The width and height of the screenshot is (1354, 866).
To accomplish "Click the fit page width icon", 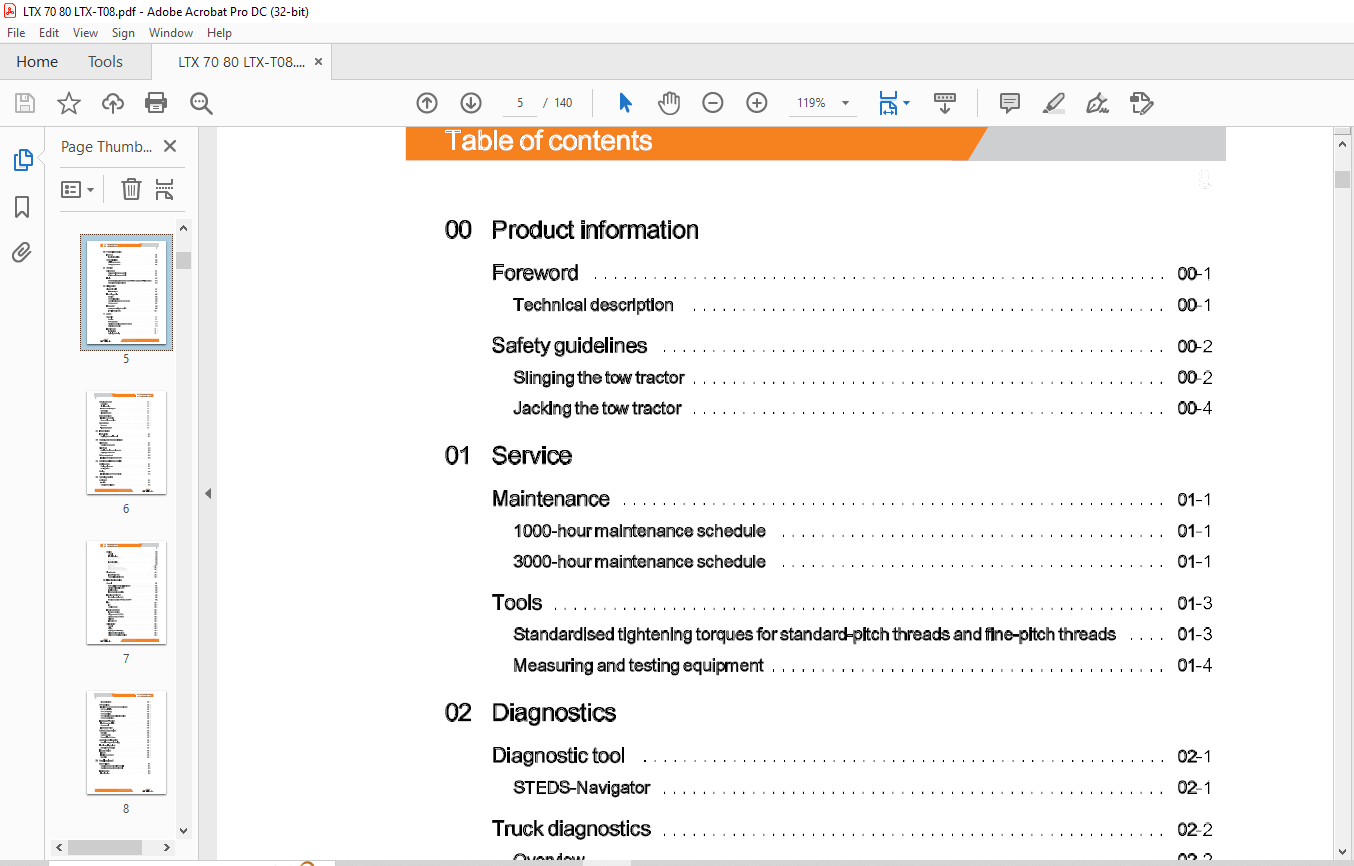I will 888,103.
